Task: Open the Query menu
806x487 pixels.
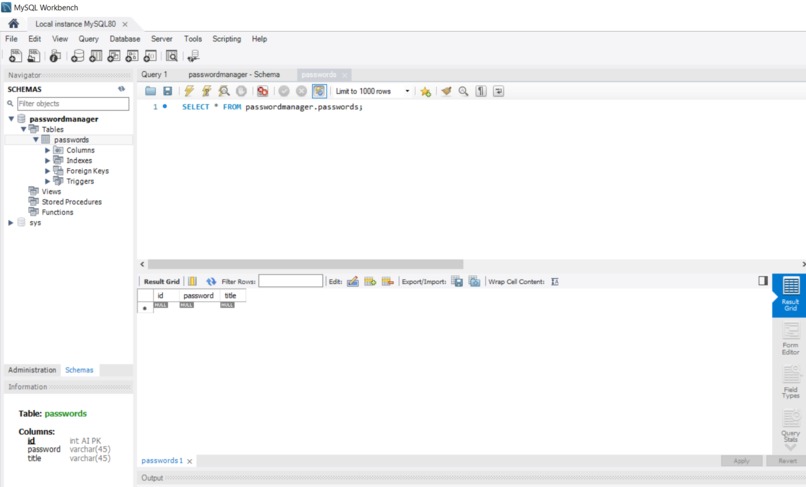Action: click(x=88, y=39)
